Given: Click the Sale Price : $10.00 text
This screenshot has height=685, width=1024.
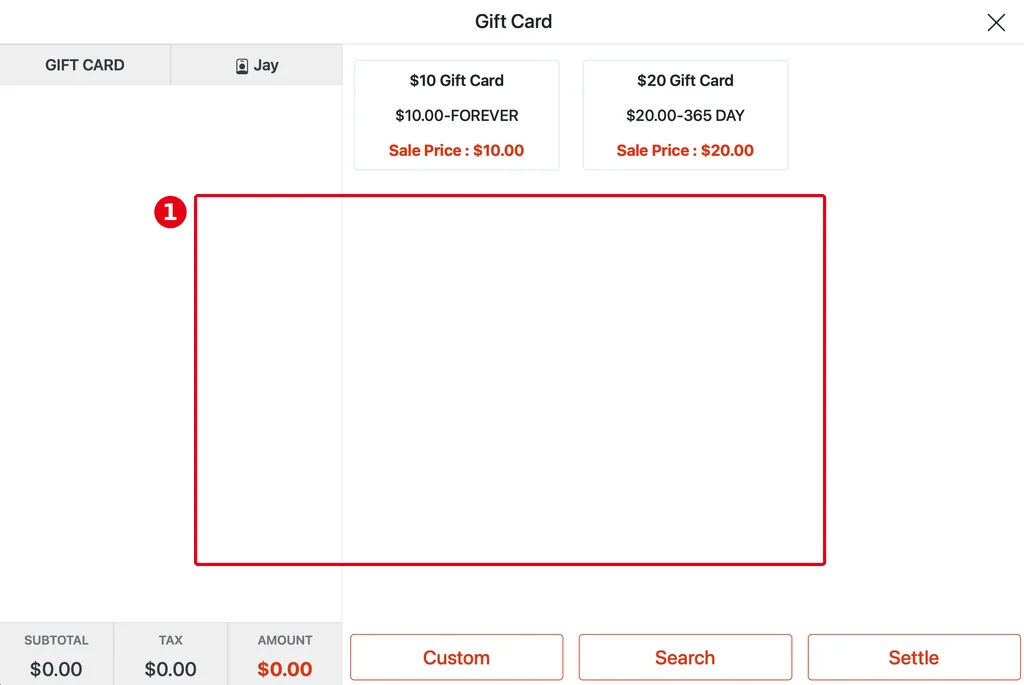Looking at the screenshot, I should pos(456,150).
